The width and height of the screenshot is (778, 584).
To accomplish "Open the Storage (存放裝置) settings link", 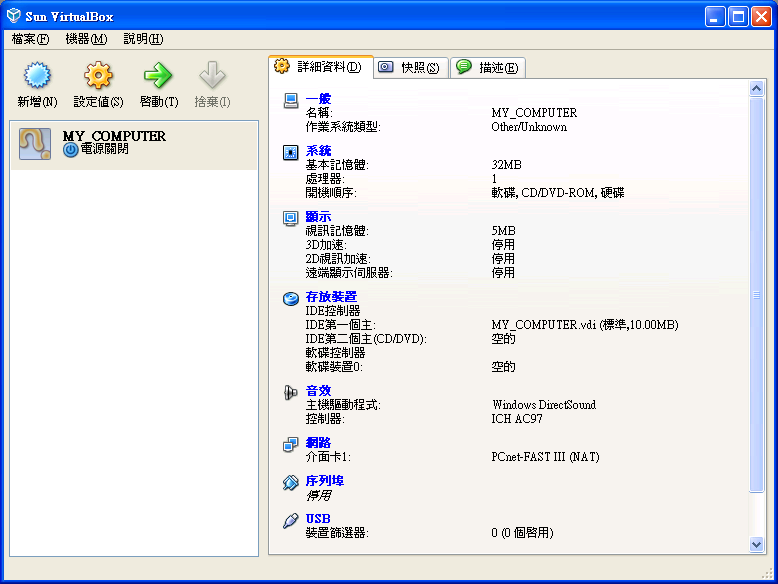I will 331,297.
